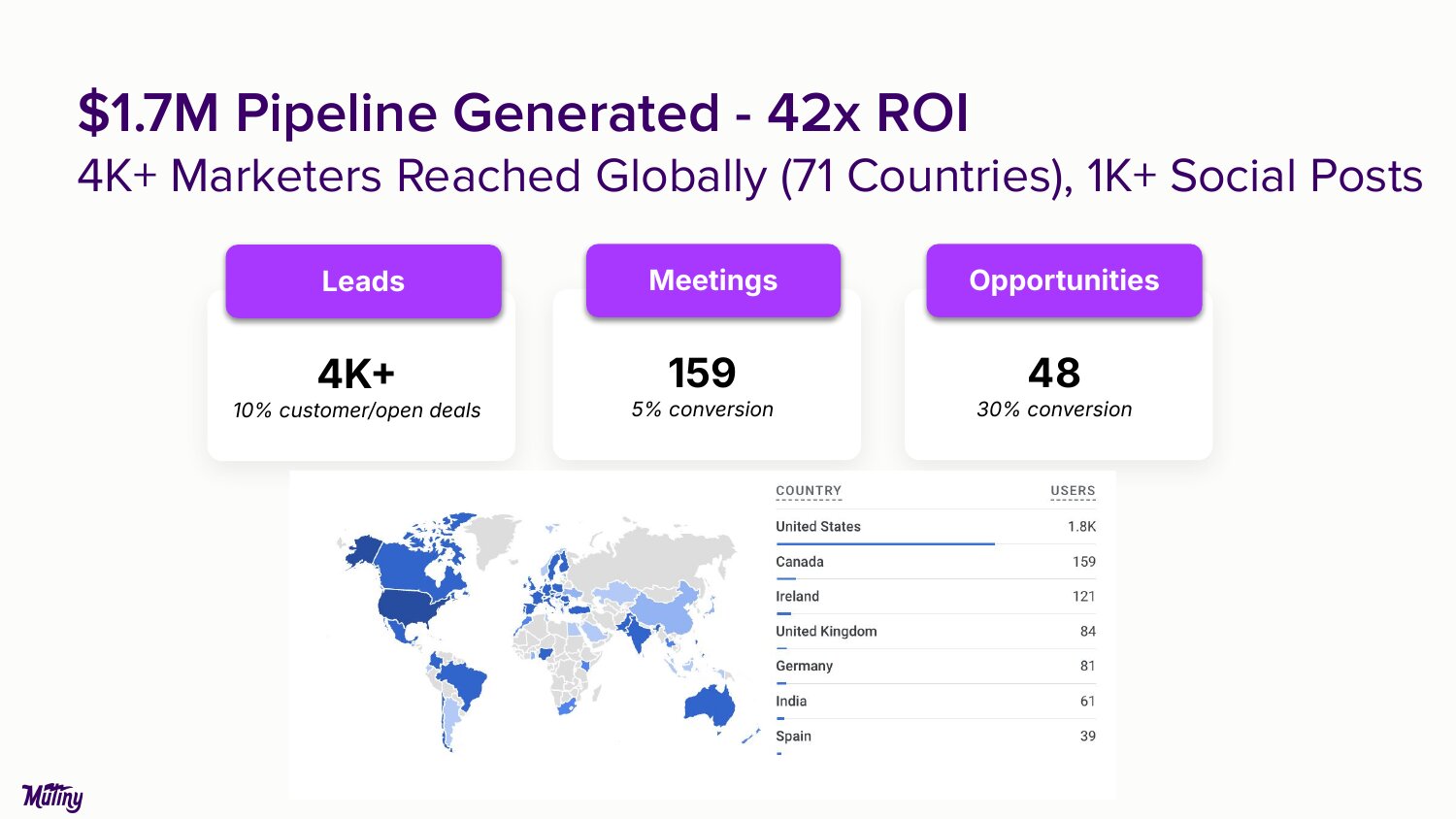Image resolution: width=1456 pixels, height=819 pixels.
Task: Click the world map thumbnail
Action: [548, 632]
